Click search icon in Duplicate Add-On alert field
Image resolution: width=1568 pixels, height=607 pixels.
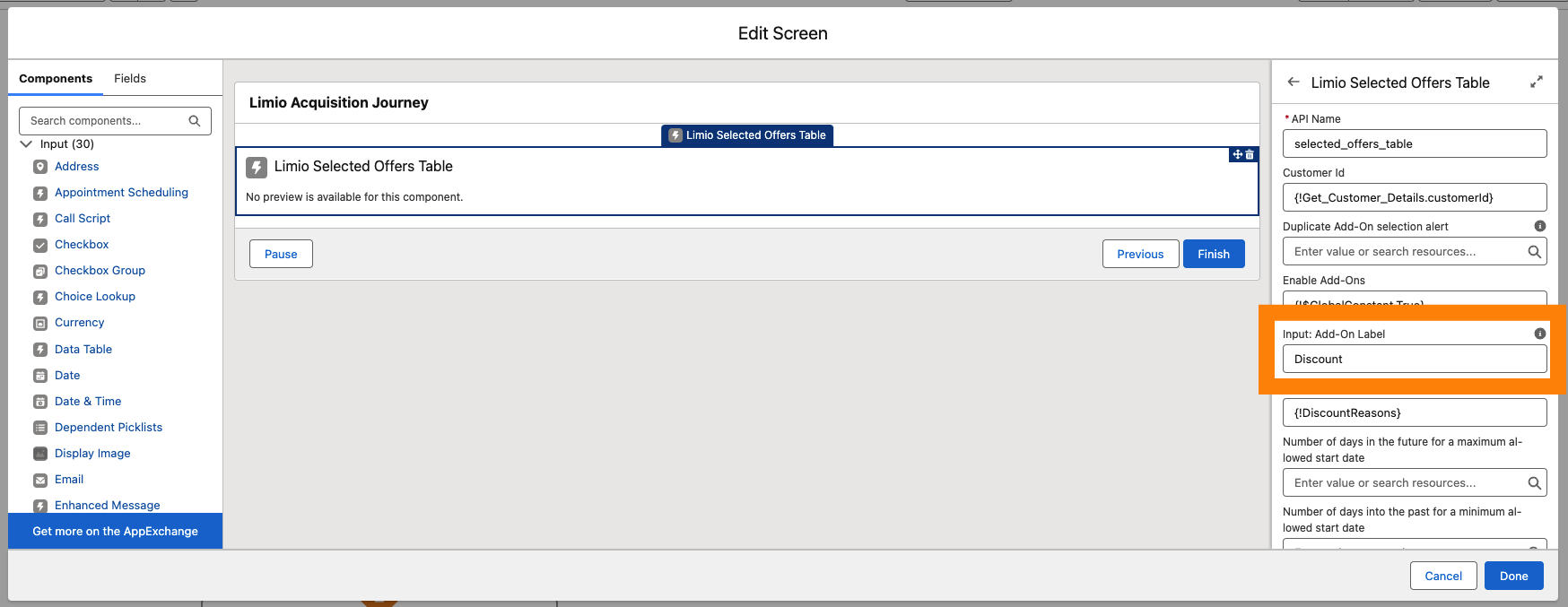[x=1535, y=252]
